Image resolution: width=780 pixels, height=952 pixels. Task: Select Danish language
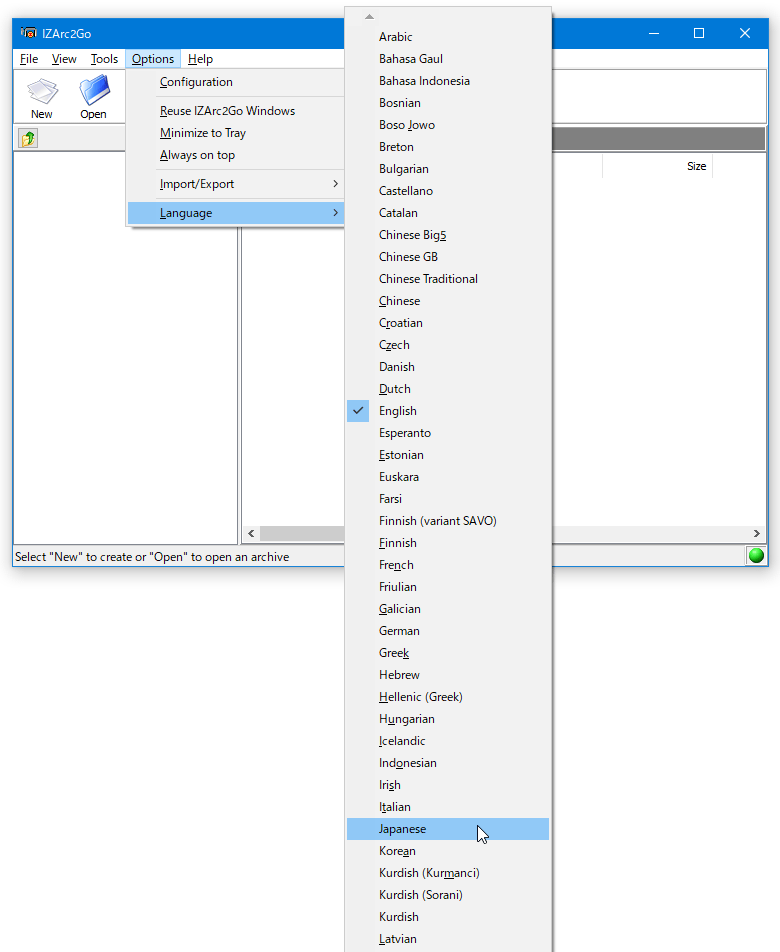pyautogui.click(x=448, y=367)
